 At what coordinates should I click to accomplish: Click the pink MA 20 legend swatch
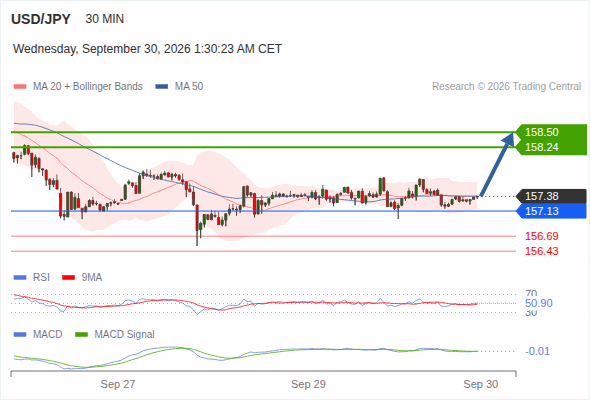(x=20, y=87)
